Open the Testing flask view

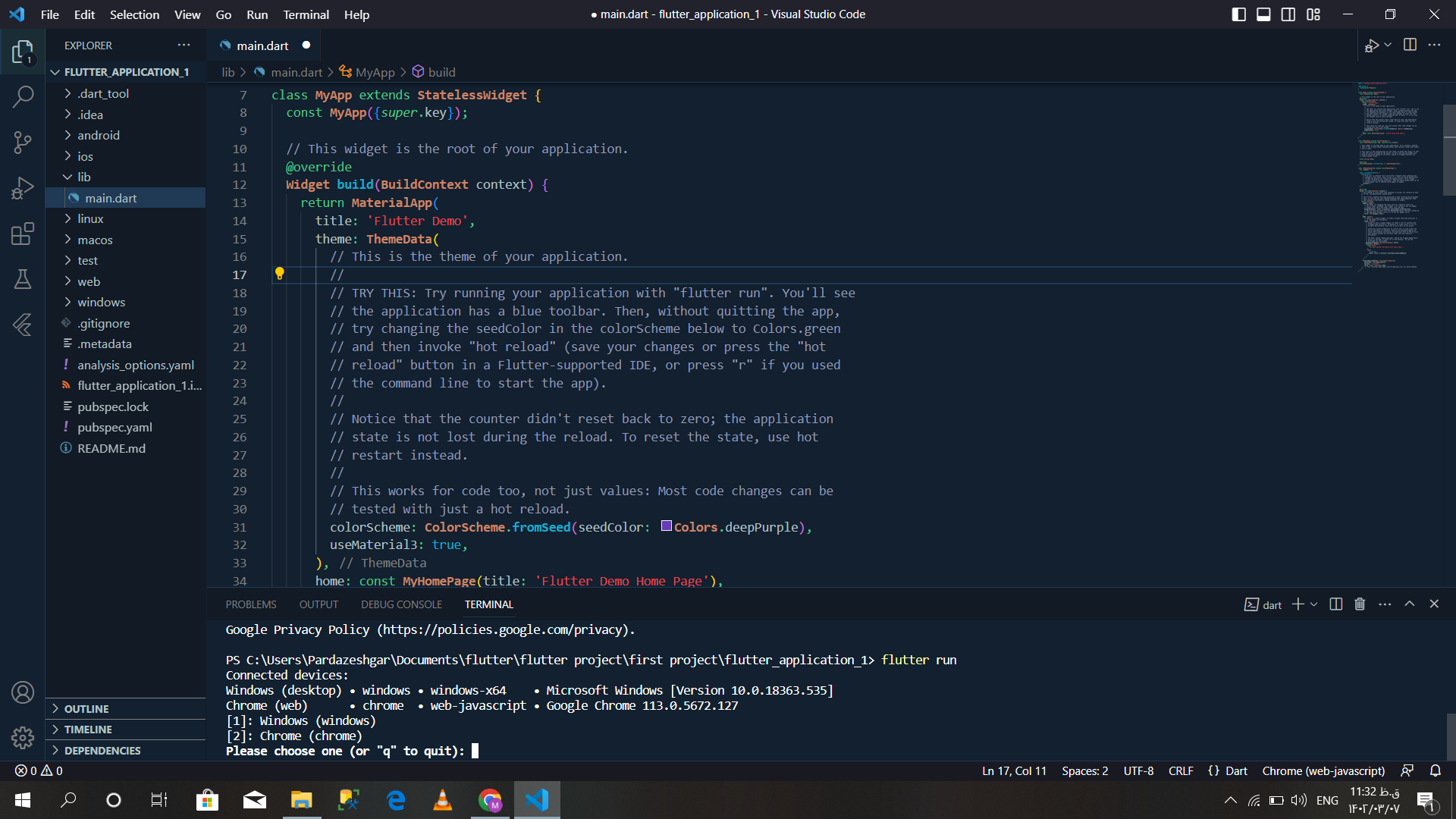pos(23,279)
